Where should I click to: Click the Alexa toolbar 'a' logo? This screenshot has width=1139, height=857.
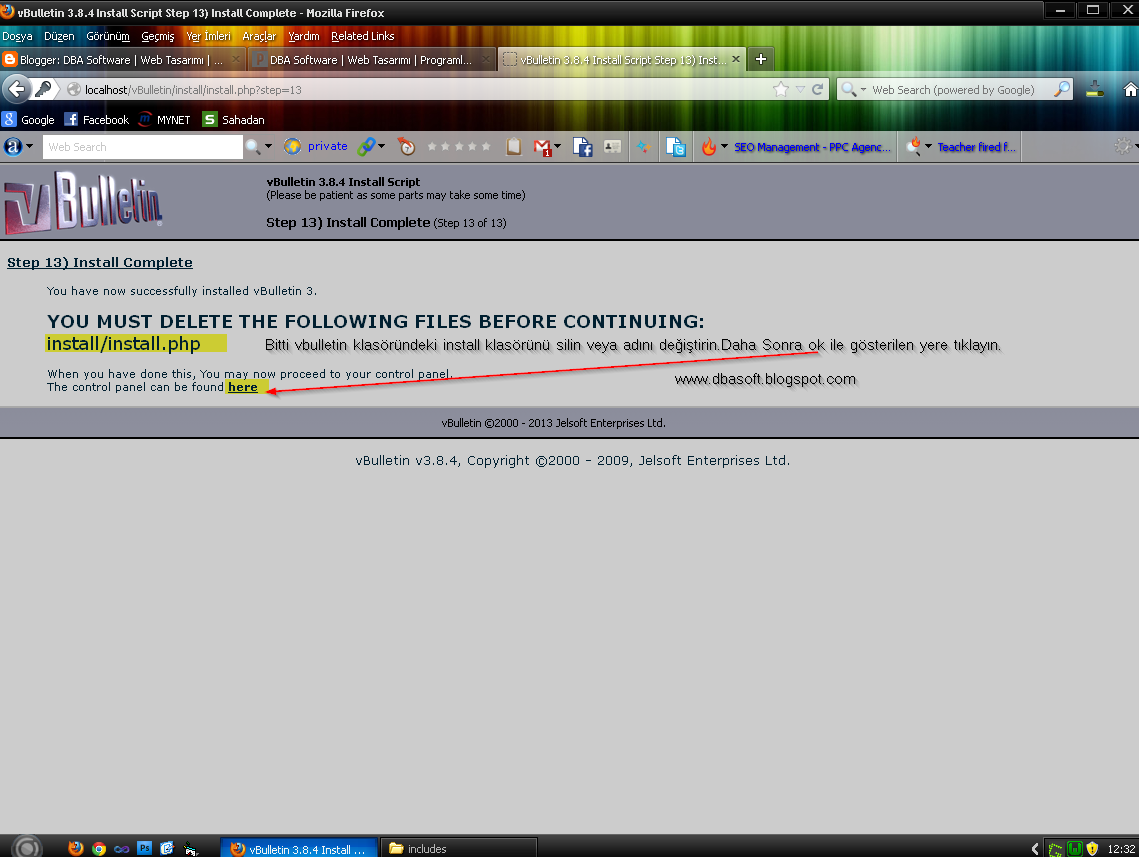pyautogui.click(x=13, y=147)
